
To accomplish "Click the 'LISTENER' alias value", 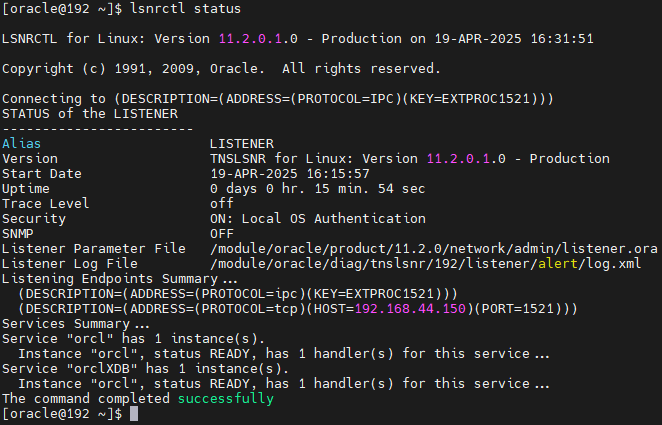I will click(x=242, y=143).
